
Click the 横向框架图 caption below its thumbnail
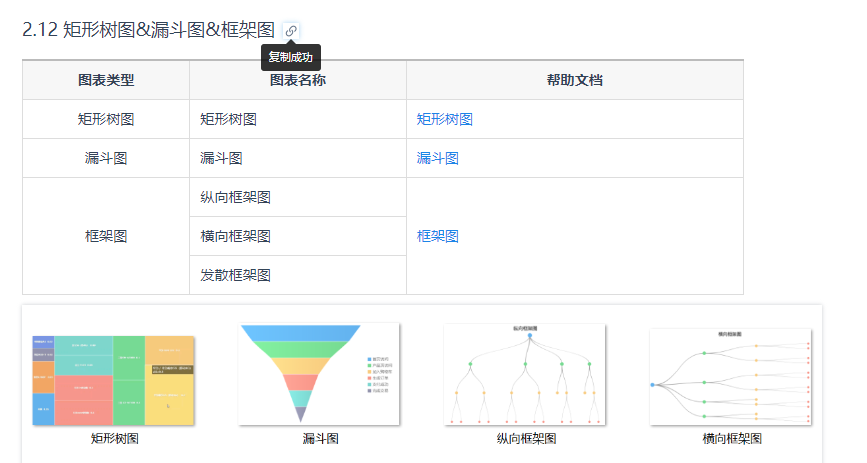pyautogui.click(x=732, y=438)
